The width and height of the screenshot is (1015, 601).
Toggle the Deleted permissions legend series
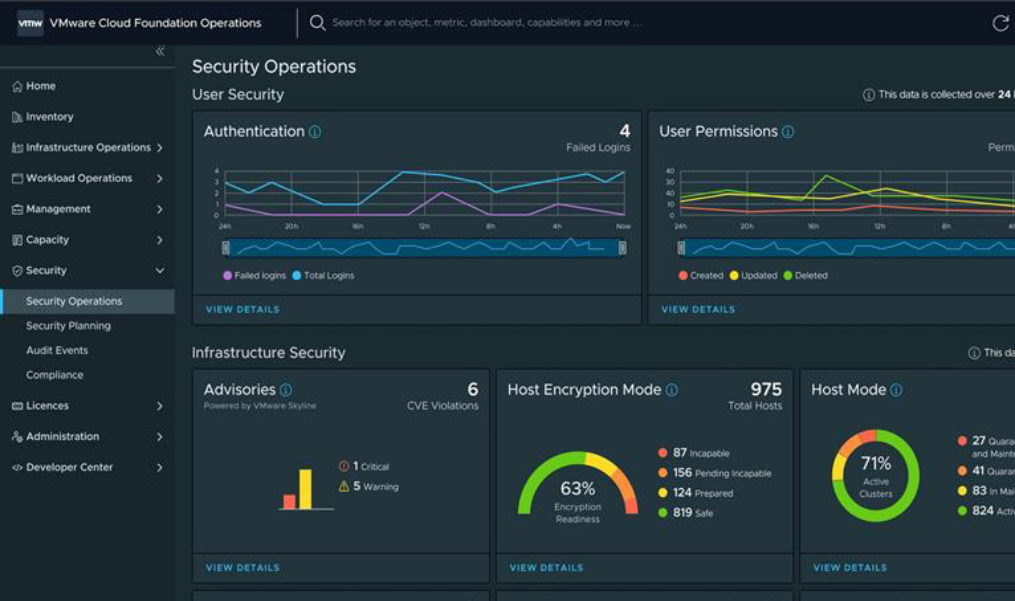(805, 276)
